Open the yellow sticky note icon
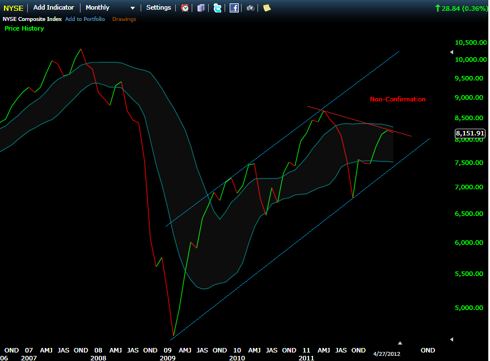Viewport: 490px width, 361px height. tap(267, 8)
